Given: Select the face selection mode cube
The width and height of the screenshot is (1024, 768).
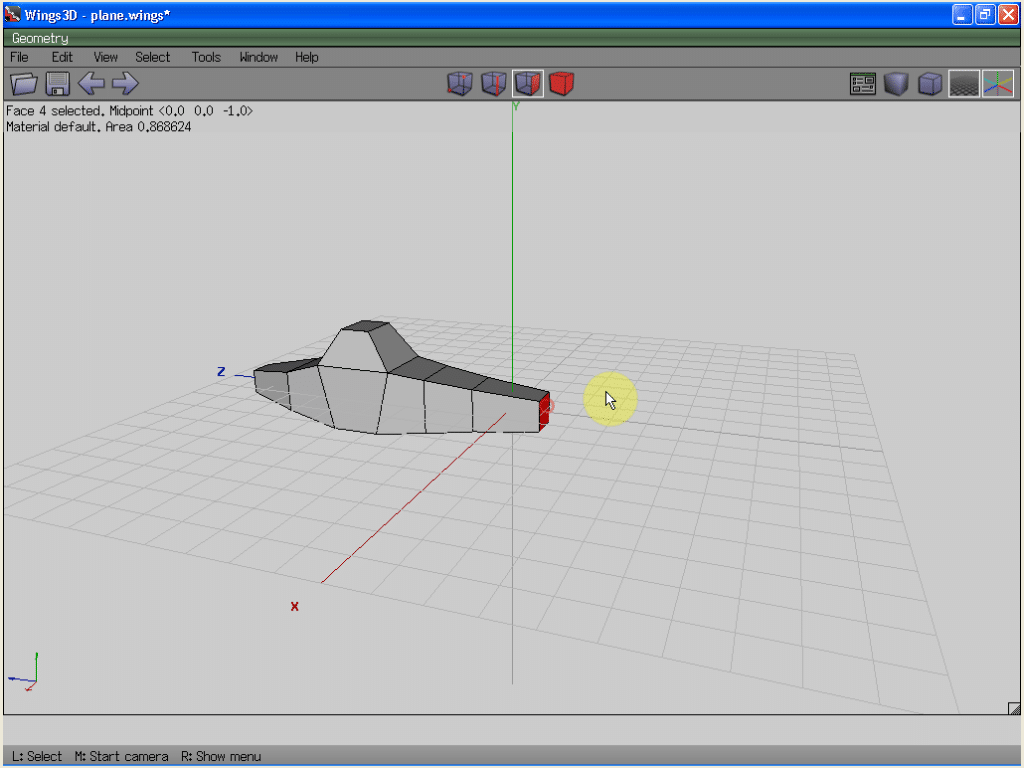Looking at the screenshot, I should click(x=528, y=84).
